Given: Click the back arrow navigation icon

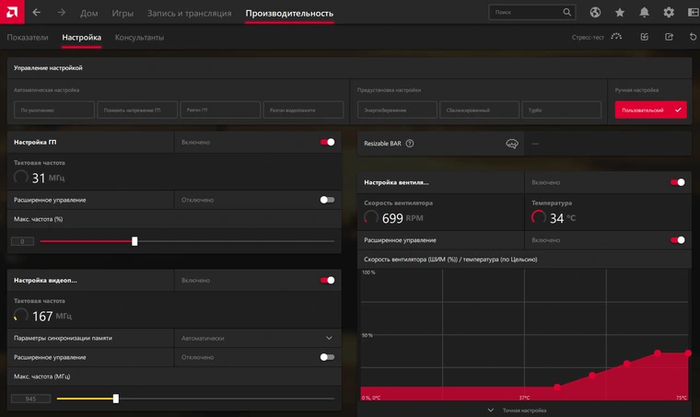Looking at the screenshot, I should pyautogui.click(x=37, y=13).
